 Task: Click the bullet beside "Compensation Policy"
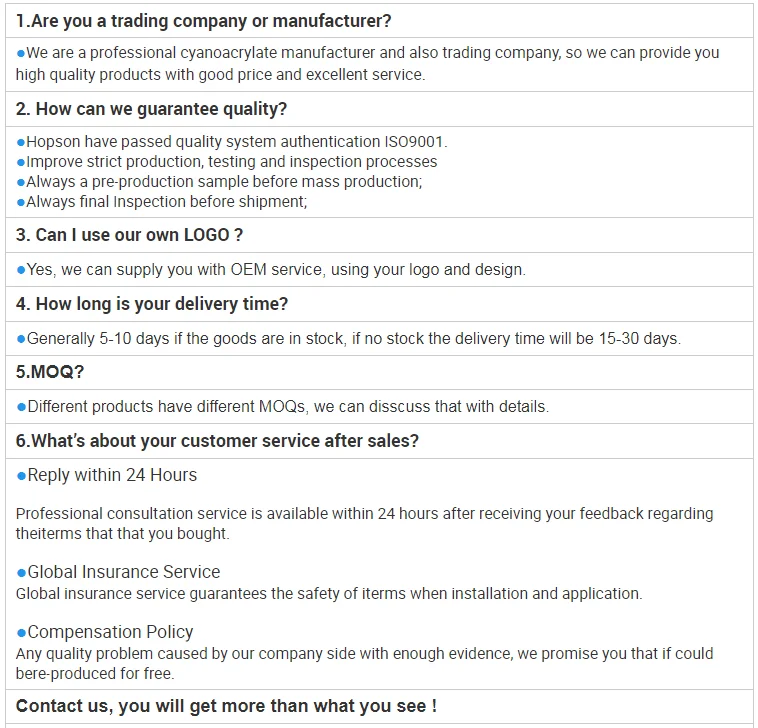(x=21, y=633)
